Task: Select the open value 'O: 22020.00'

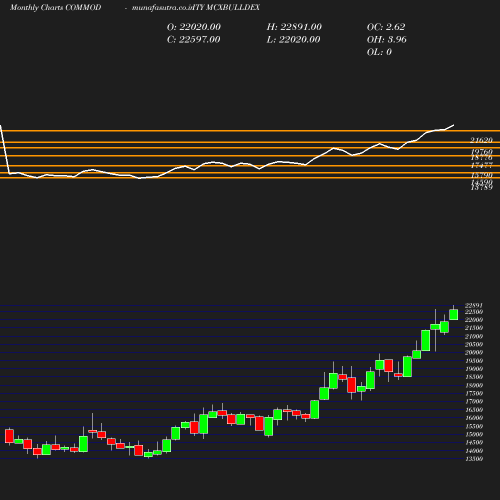Action: pos(194,27)
